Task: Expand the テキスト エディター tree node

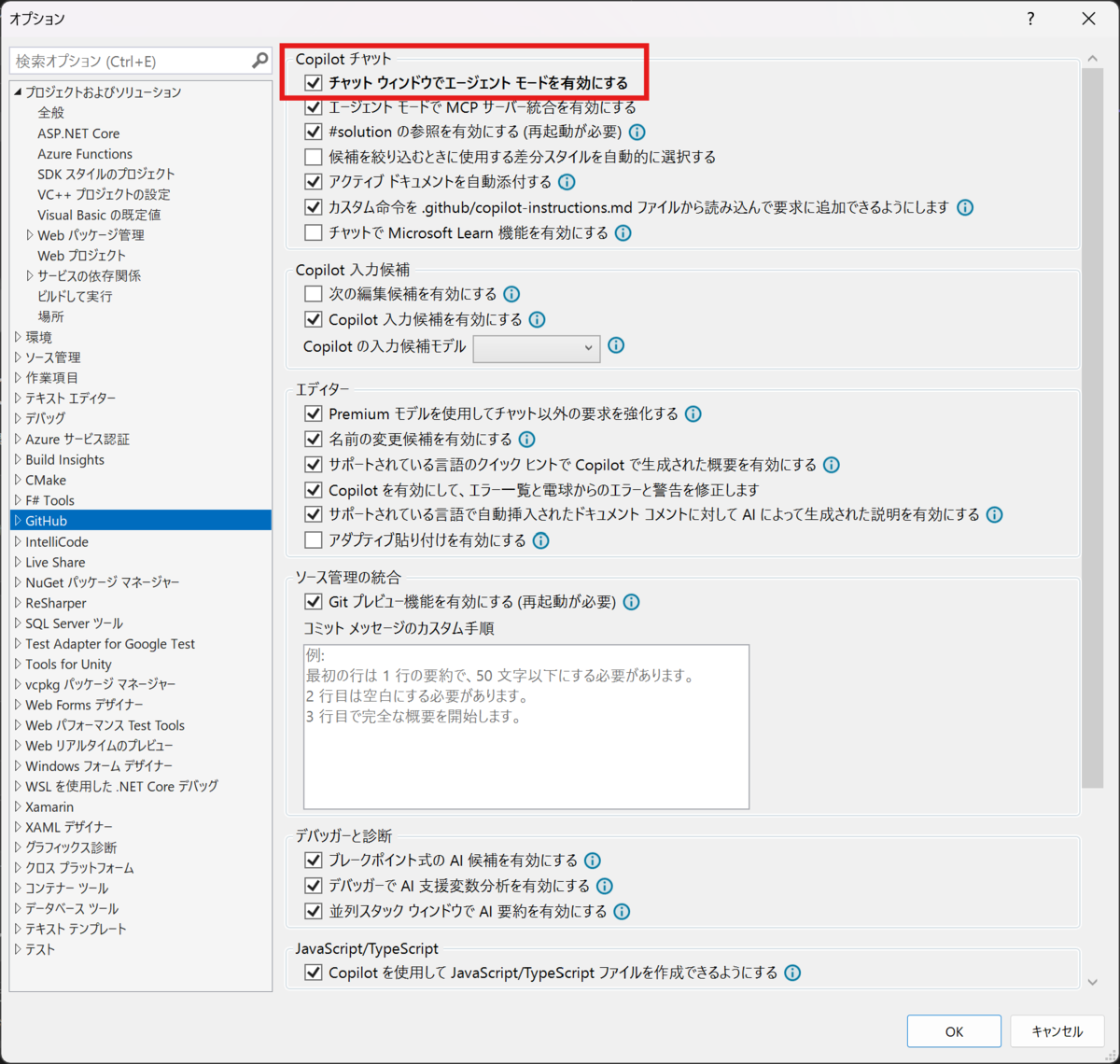Action: 17,398
